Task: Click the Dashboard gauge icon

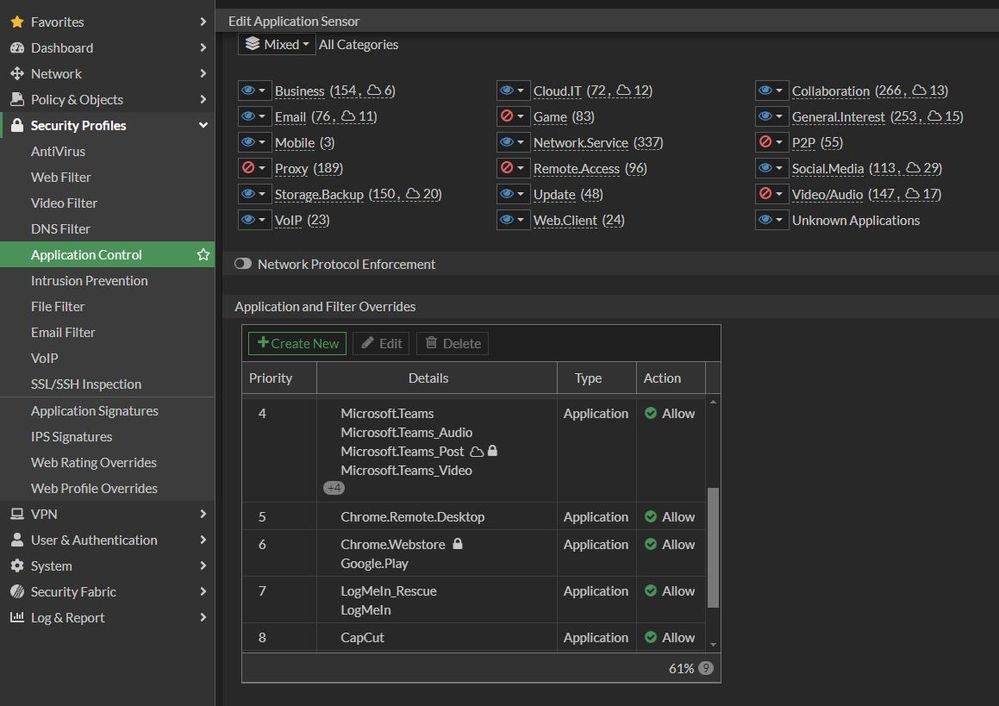Action: tap(17, 48)
